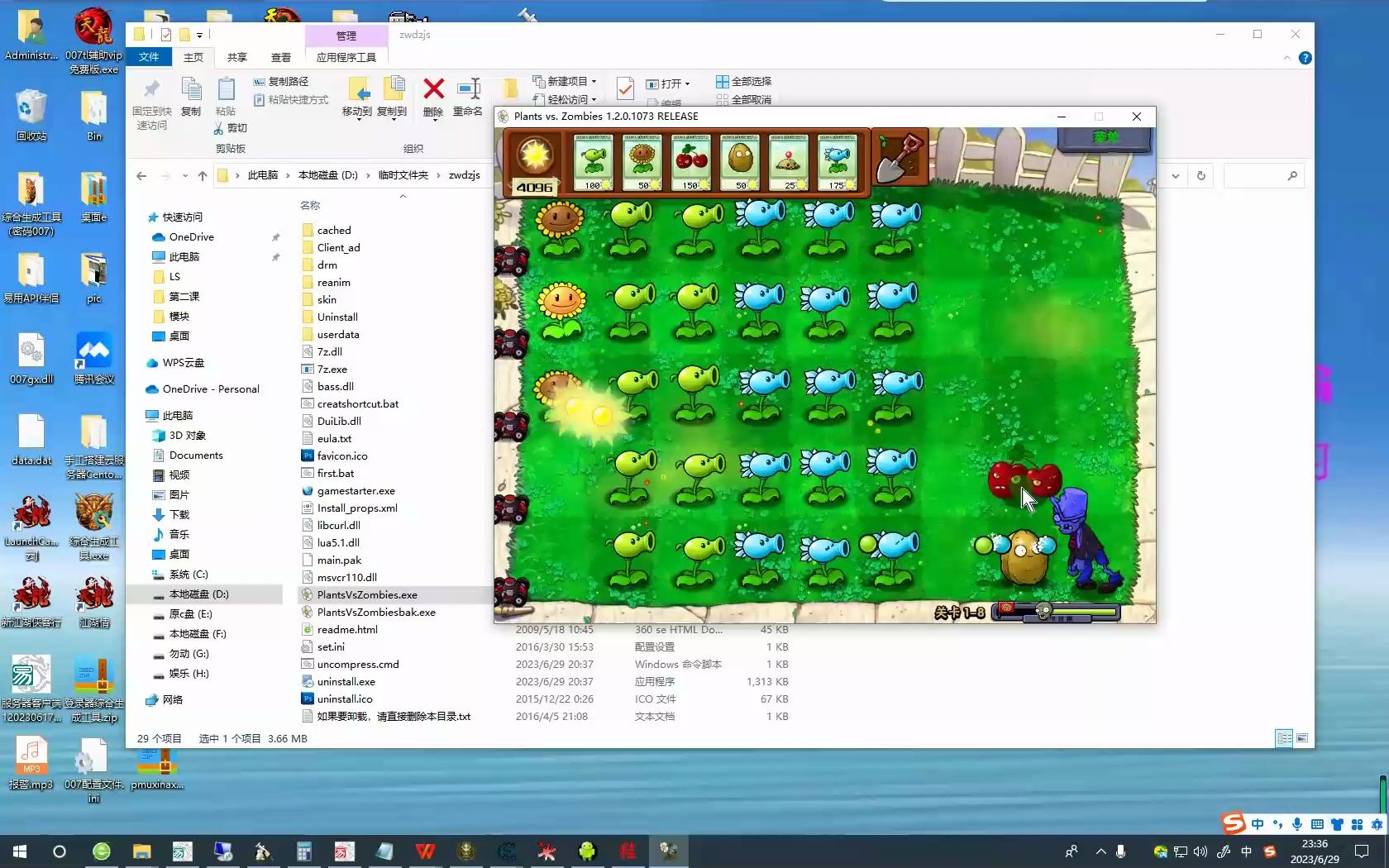The image size is (1389, 868).
Task: Show hidden tray icons chevron
Action: [x=1100, y=851]
